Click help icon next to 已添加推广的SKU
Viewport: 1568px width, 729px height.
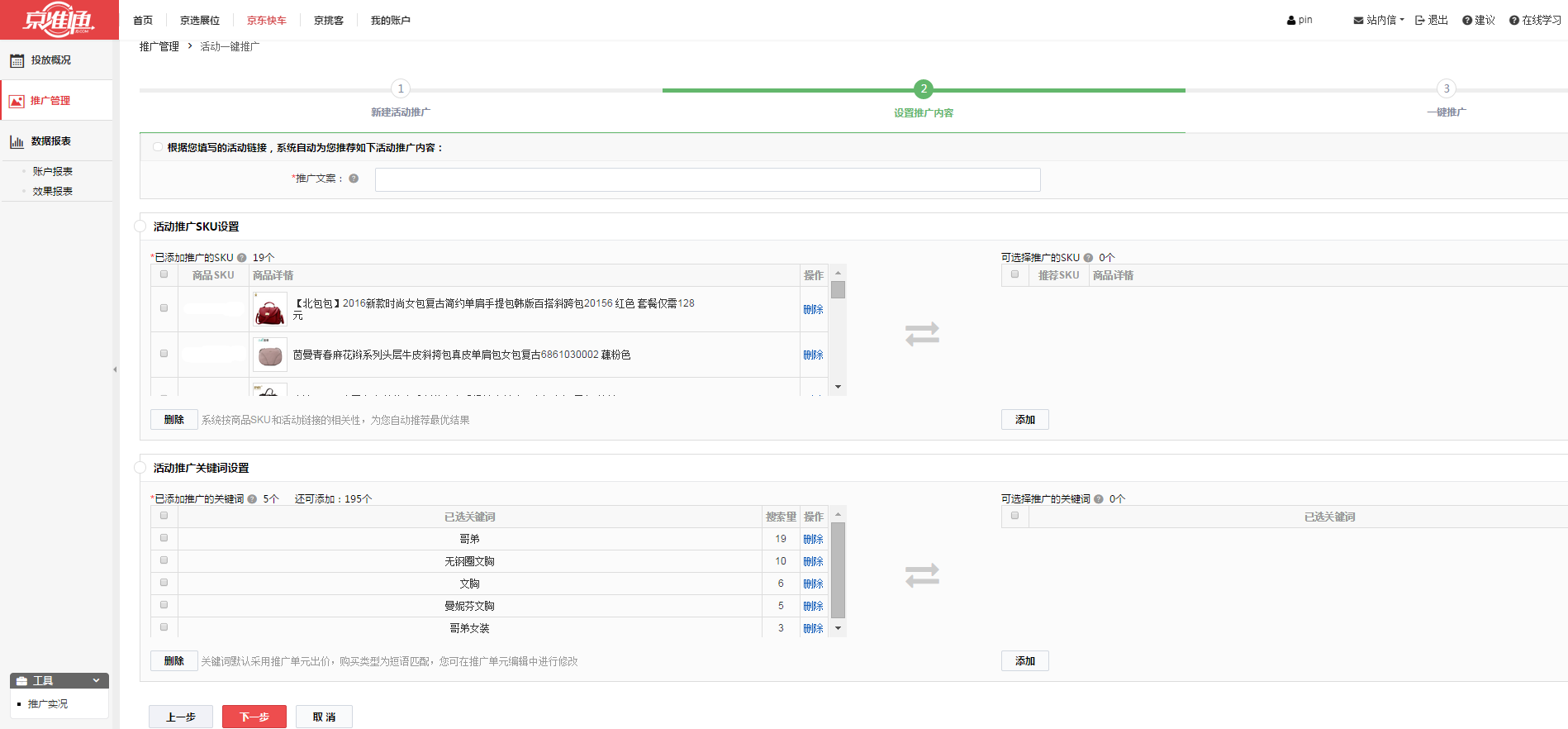tap(242, 258)
